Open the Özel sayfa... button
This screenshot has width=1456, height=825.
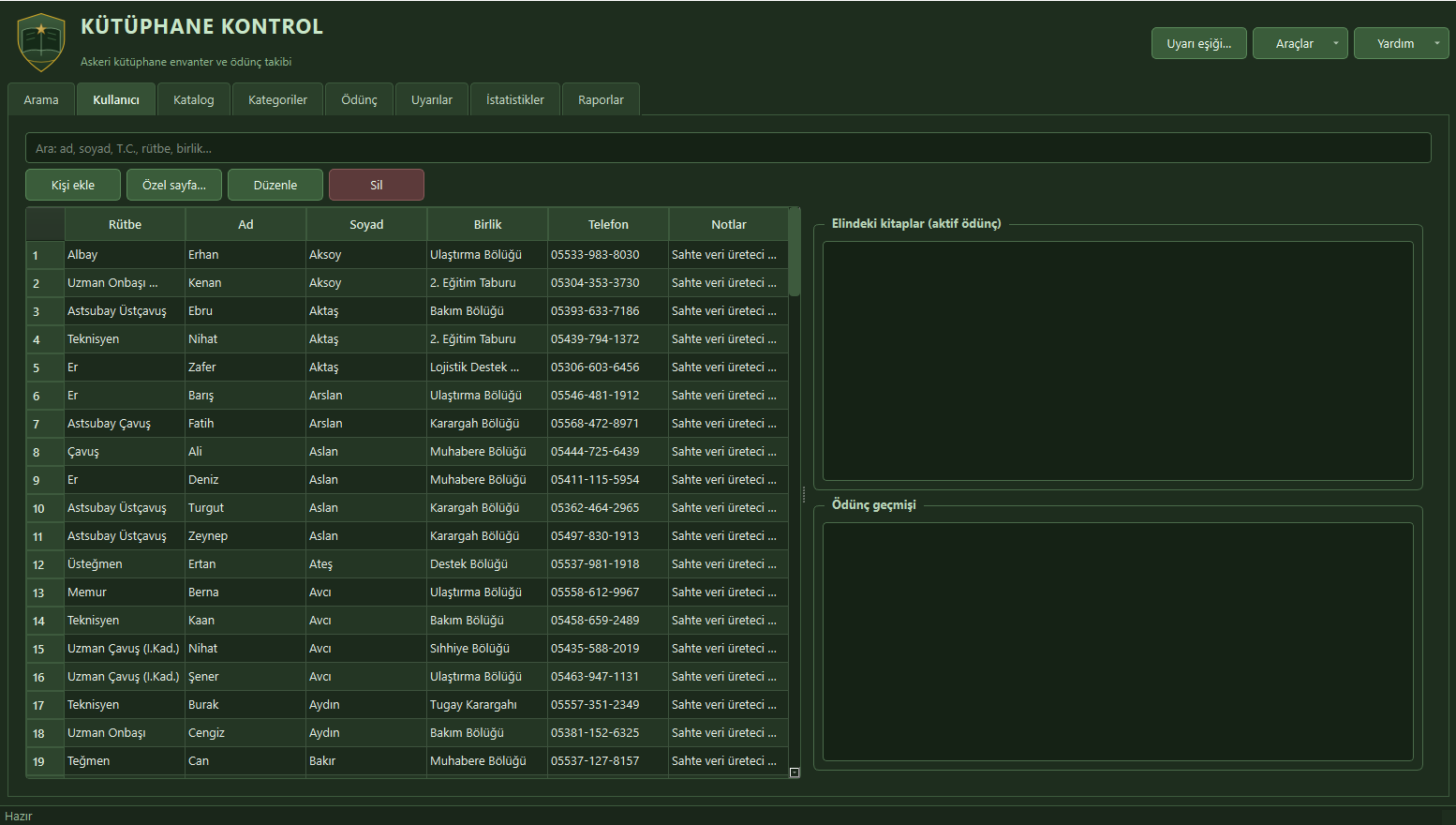coord(174,185)
